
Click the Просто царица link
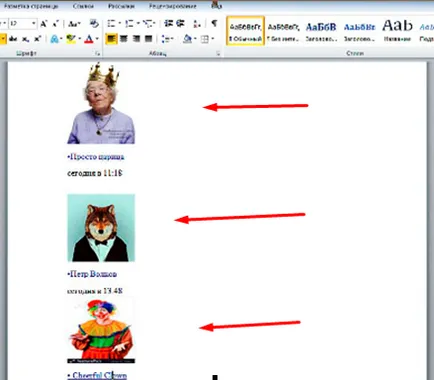tap(96, 157)
